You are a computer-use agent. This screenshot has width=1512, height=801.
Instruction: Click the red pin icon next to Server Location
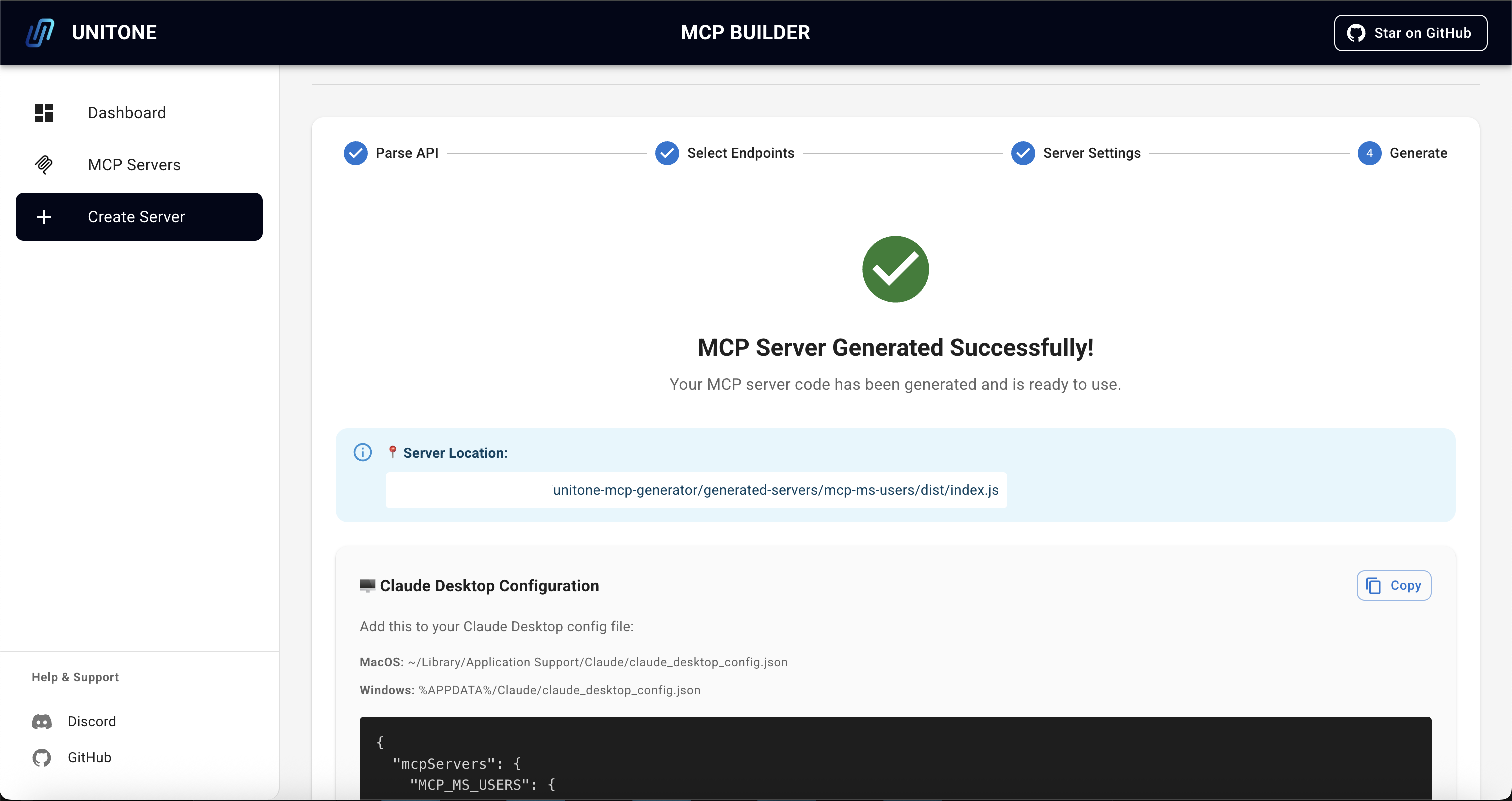[x=392, y=452]
